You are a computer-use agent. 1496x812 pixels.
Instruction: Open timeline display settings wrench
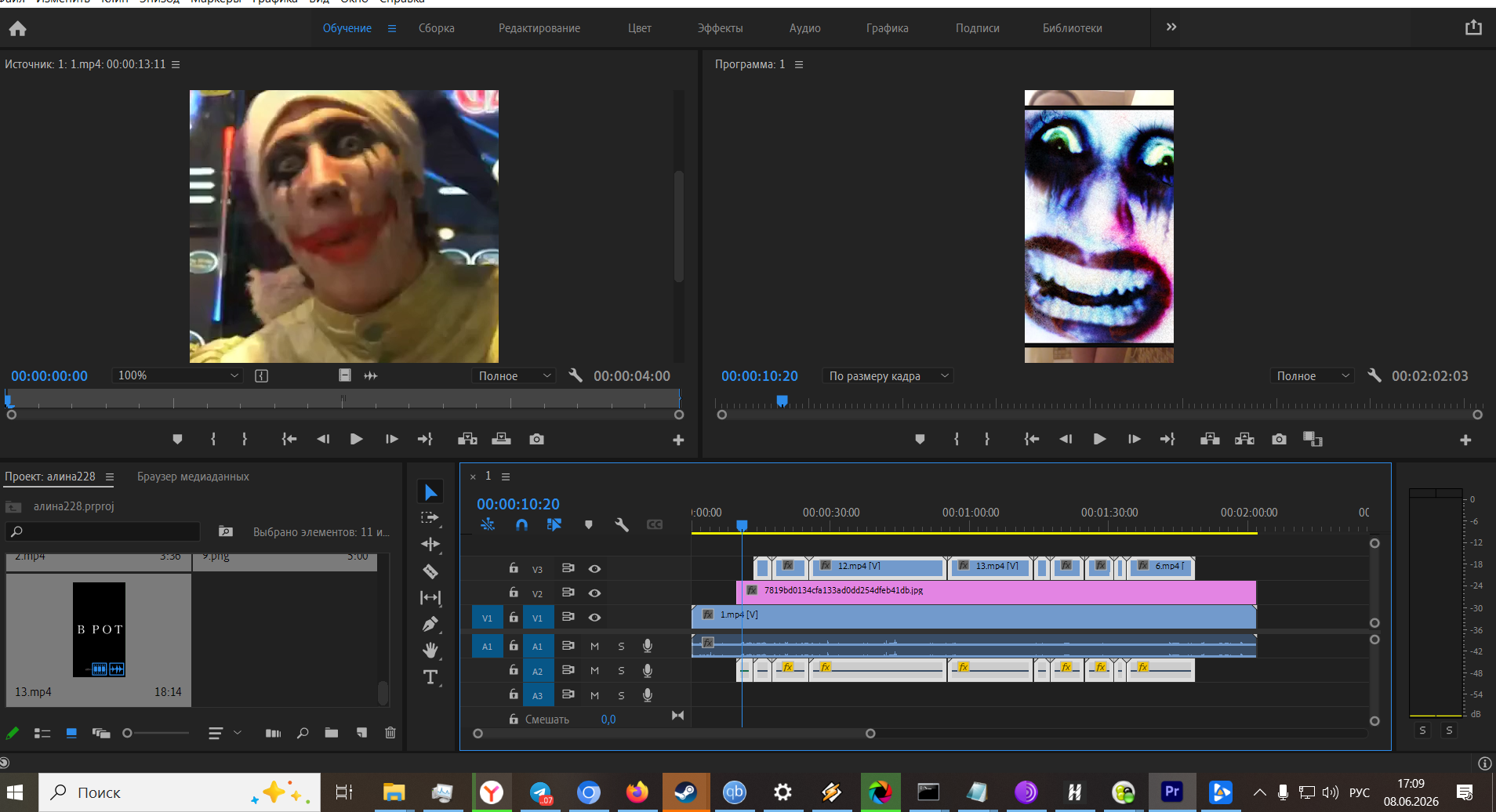pos(622,524)
